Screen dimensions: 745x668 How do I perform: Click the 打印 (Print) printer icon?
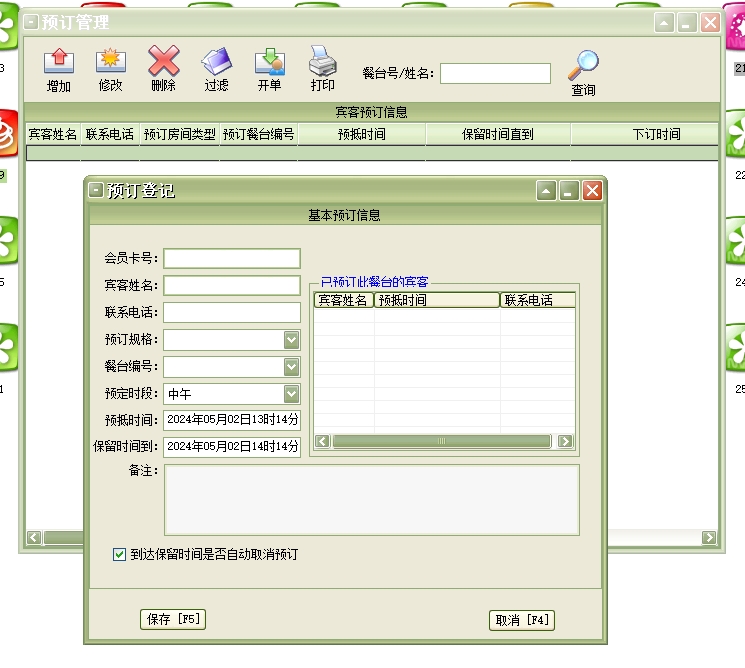click(x=322, y=62)
